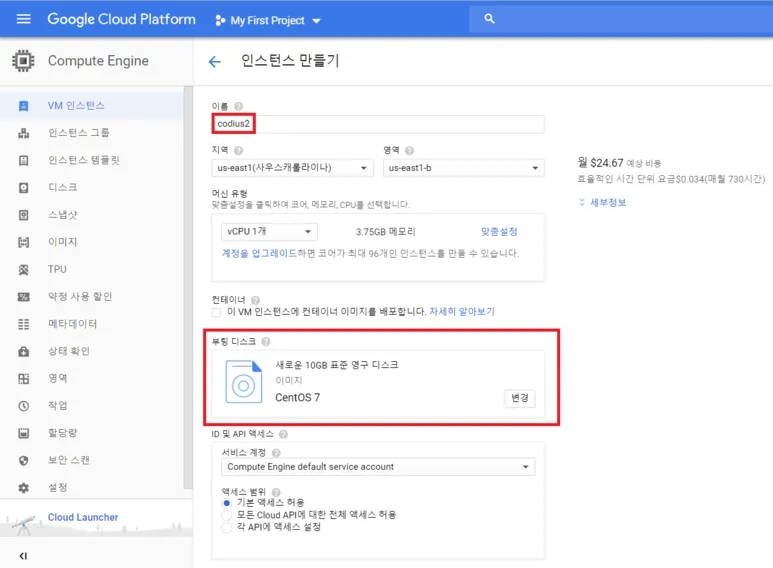Open the Compute Engine default service account dropdown
Viewport: 773px width, 568px height.
pos(378,467)
